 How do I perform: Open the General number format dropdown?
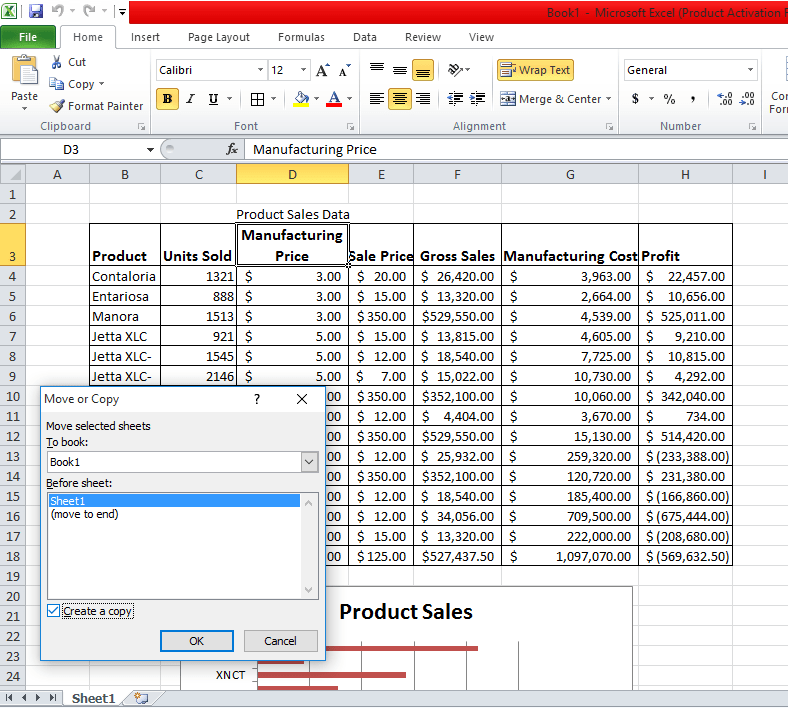point(750,70)
